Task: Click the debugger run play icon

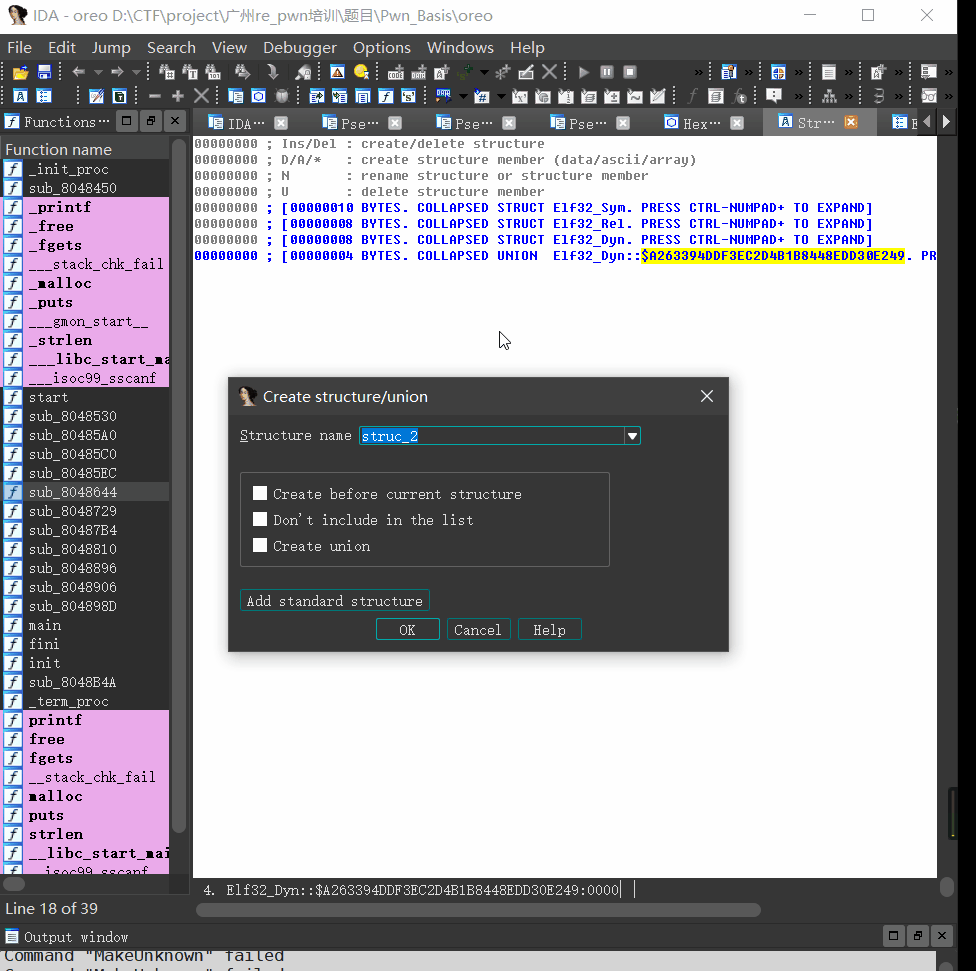Action: click(x=584, y=72)
